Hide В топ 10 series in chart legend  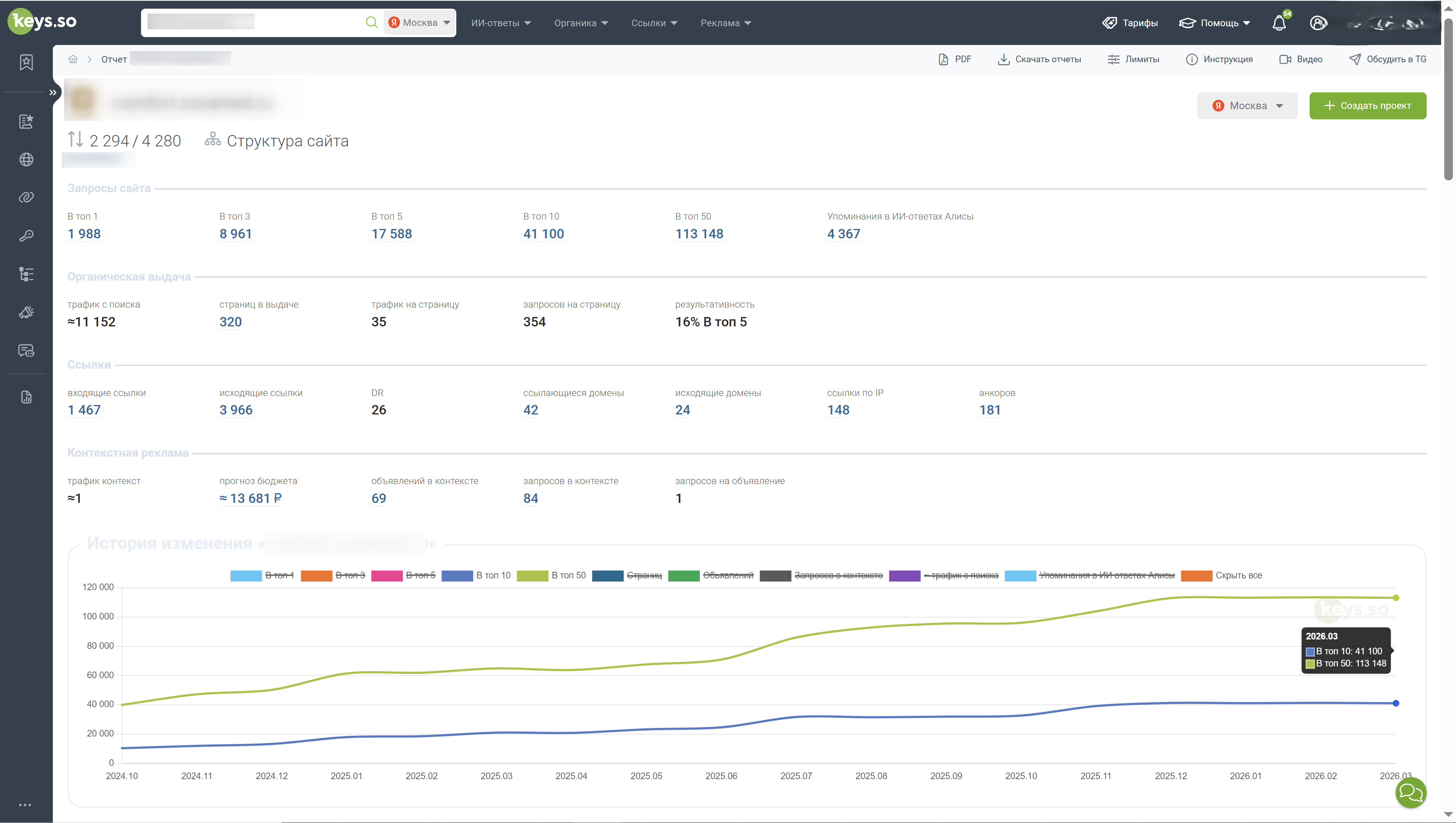[x=476, y=575]
